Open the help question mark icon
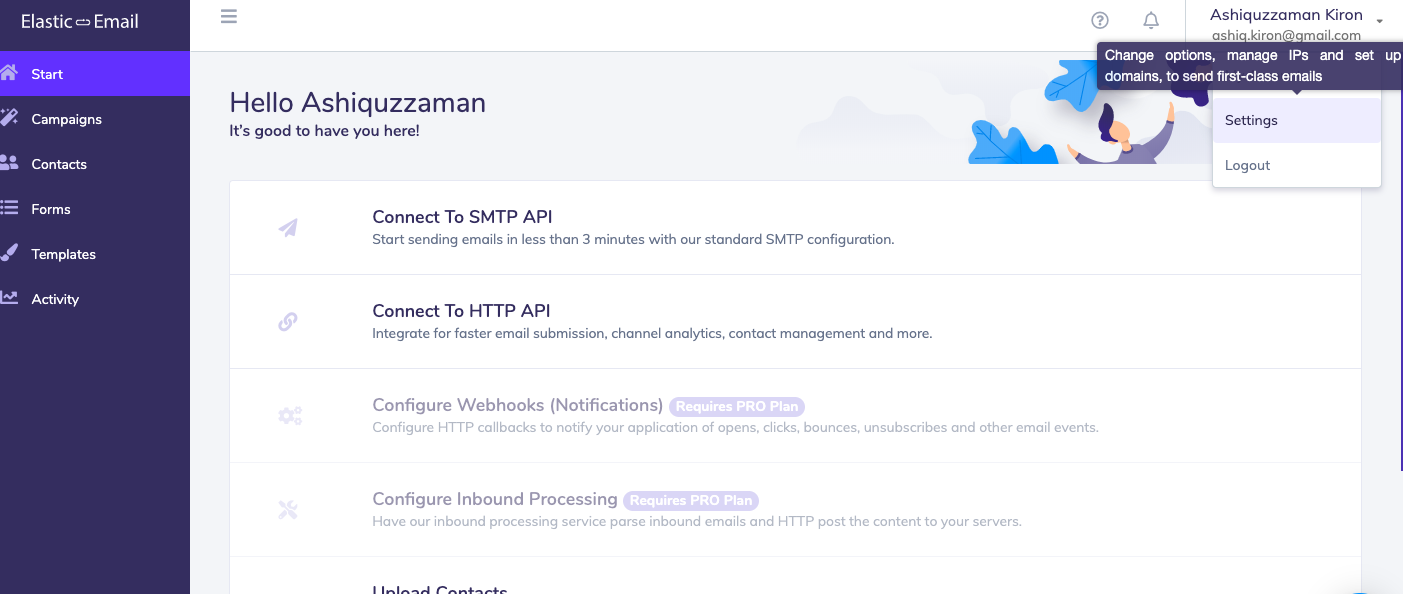This screenshot has height=594, width=1403. point(1100,20)
